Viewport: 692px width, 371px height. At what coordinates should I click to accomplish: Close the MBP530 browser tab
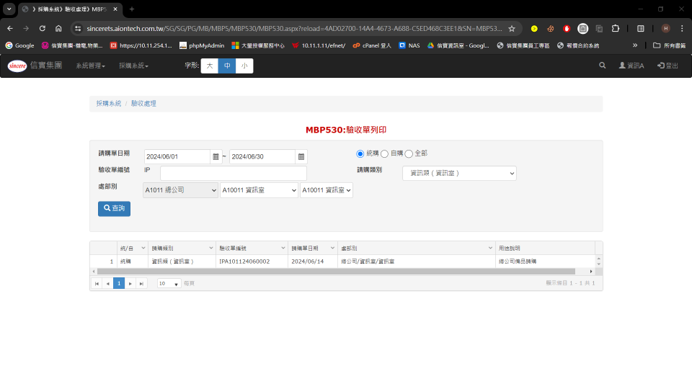(115, 9)
